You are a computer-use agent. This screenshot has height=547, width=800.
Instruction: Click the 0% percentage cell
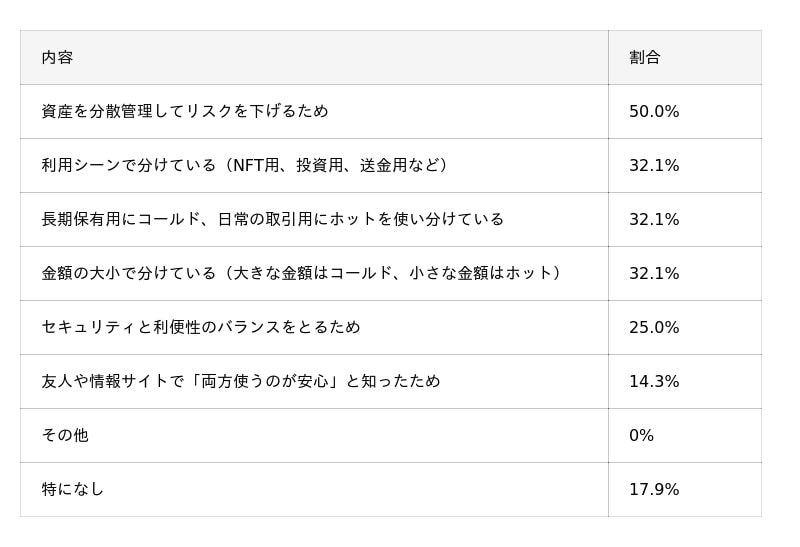641,435
